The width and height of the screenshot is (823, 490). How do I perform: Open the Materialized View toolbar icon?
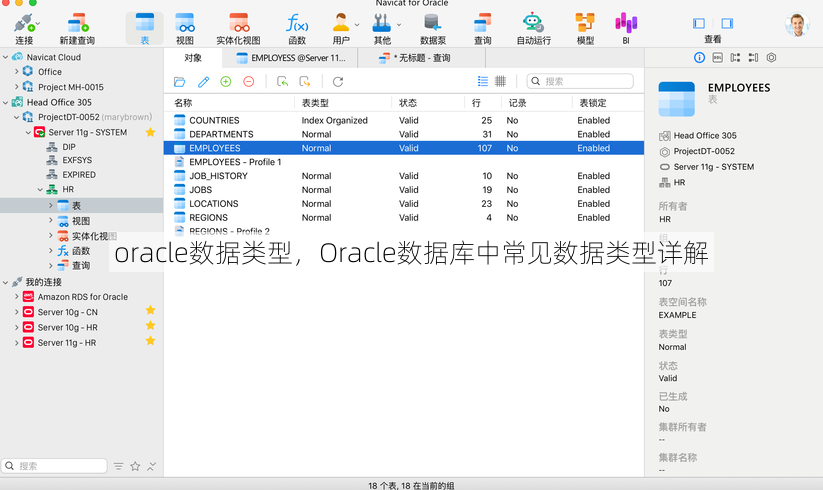coord(238,29)
